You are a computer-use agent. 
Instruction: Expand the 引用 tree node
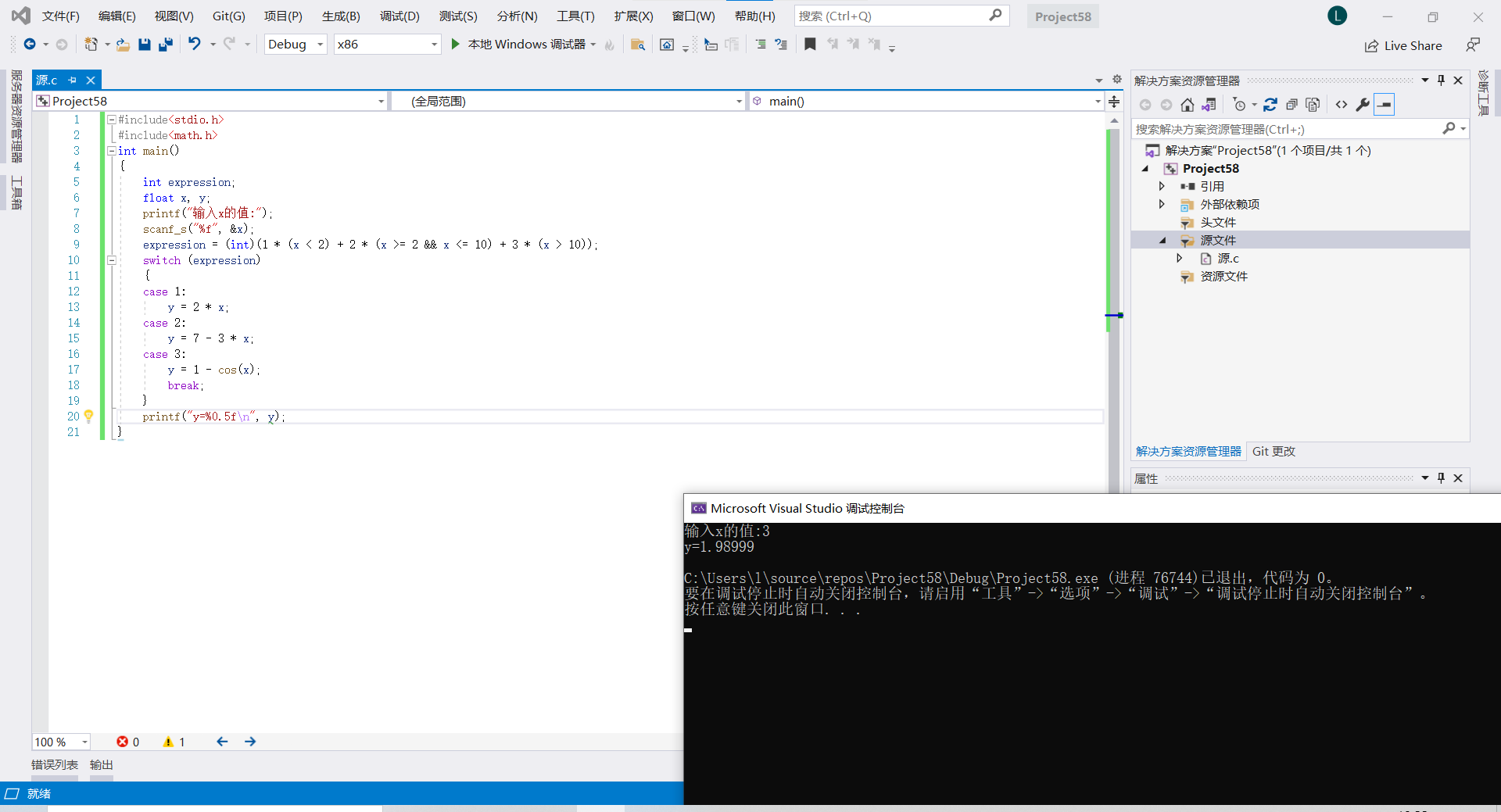pos(1162,187)
